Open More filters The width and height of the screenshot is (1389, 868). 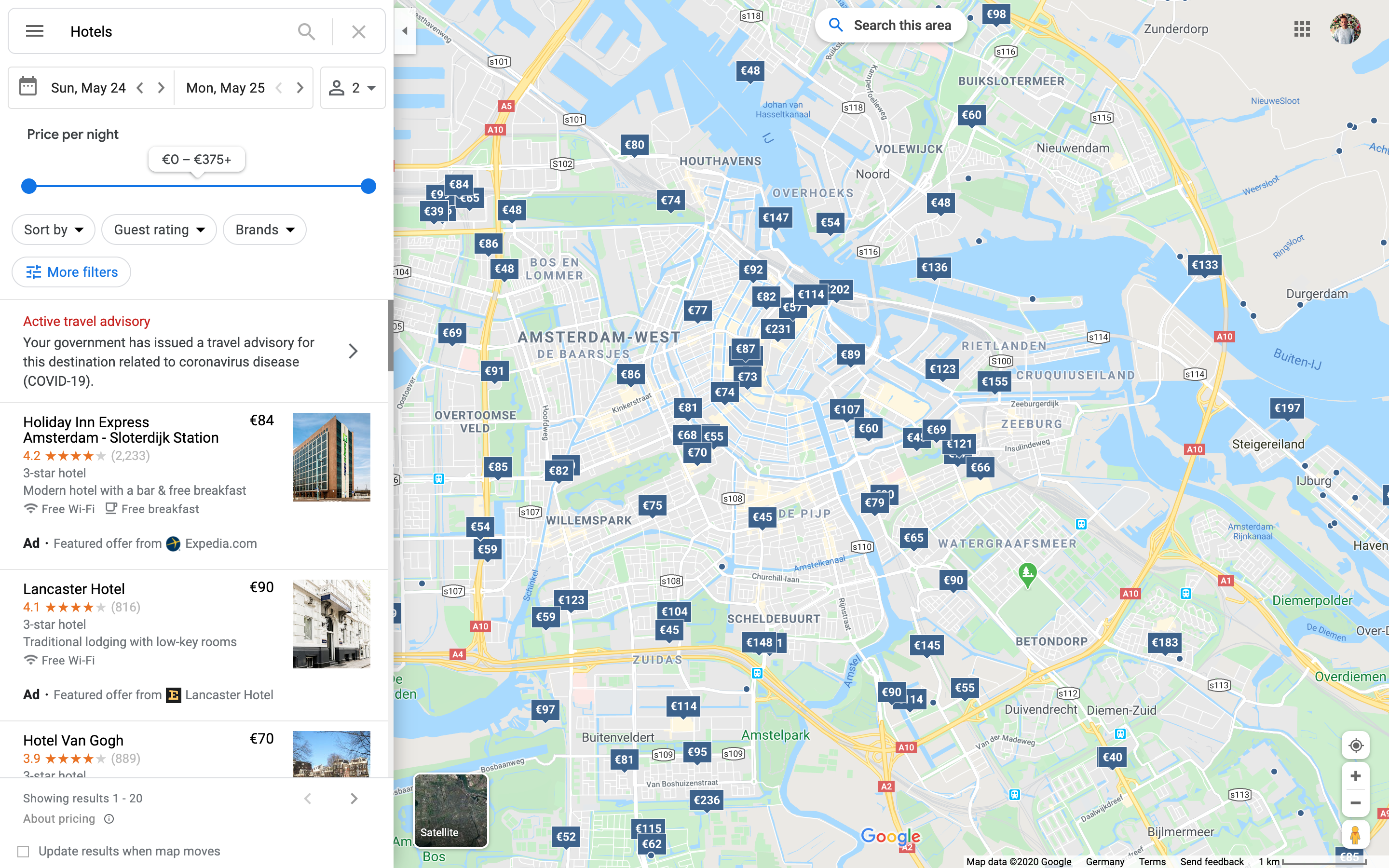coord(72,272)
